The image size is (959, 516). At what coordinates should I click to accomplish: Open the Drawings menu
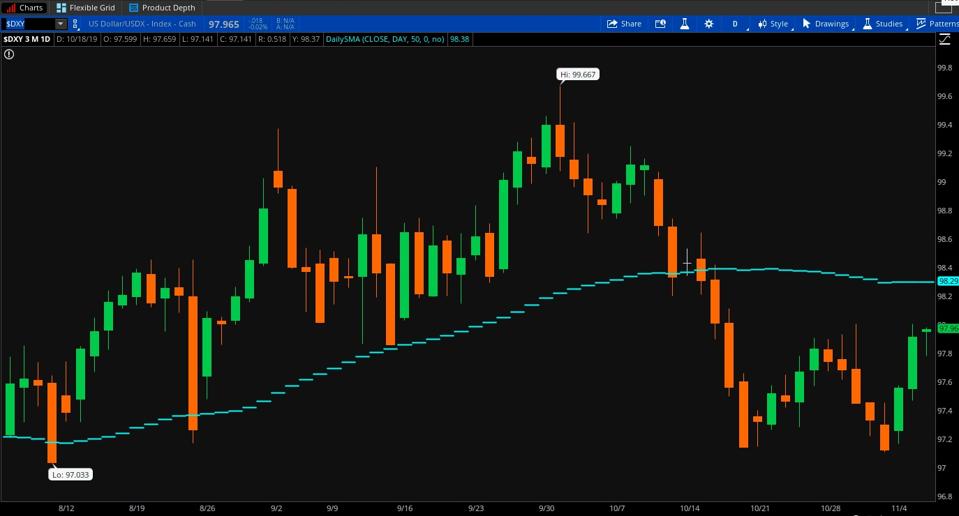[x=826, y=24]
